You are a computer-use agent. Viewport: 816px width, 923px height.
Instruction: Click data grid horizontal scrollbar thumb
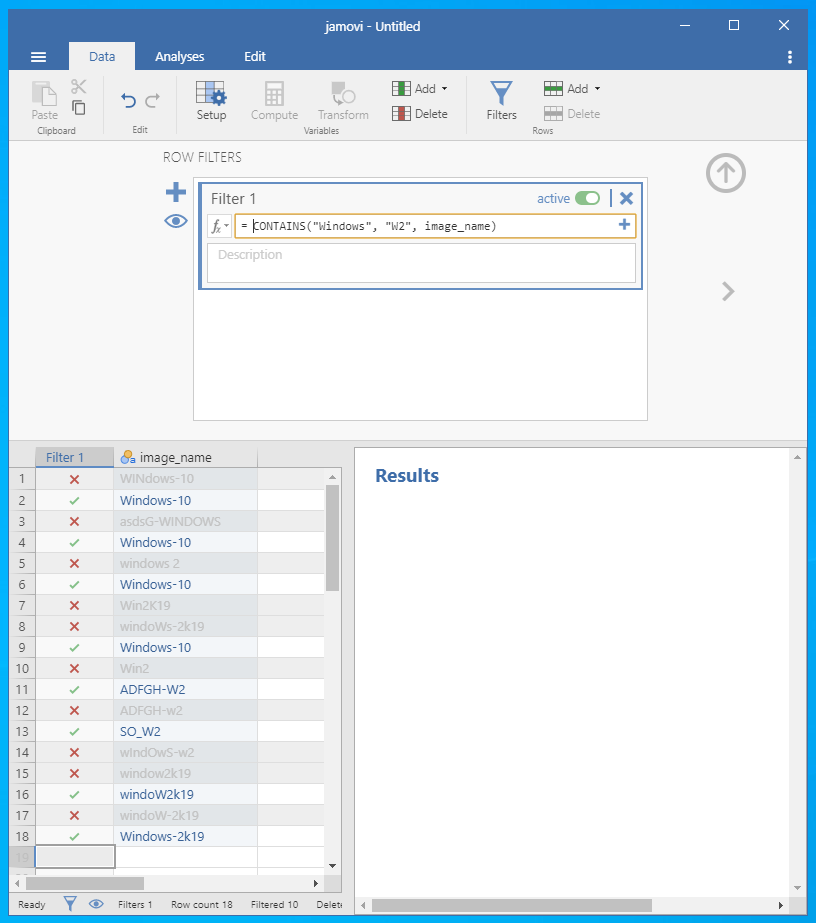click(85, 883)
